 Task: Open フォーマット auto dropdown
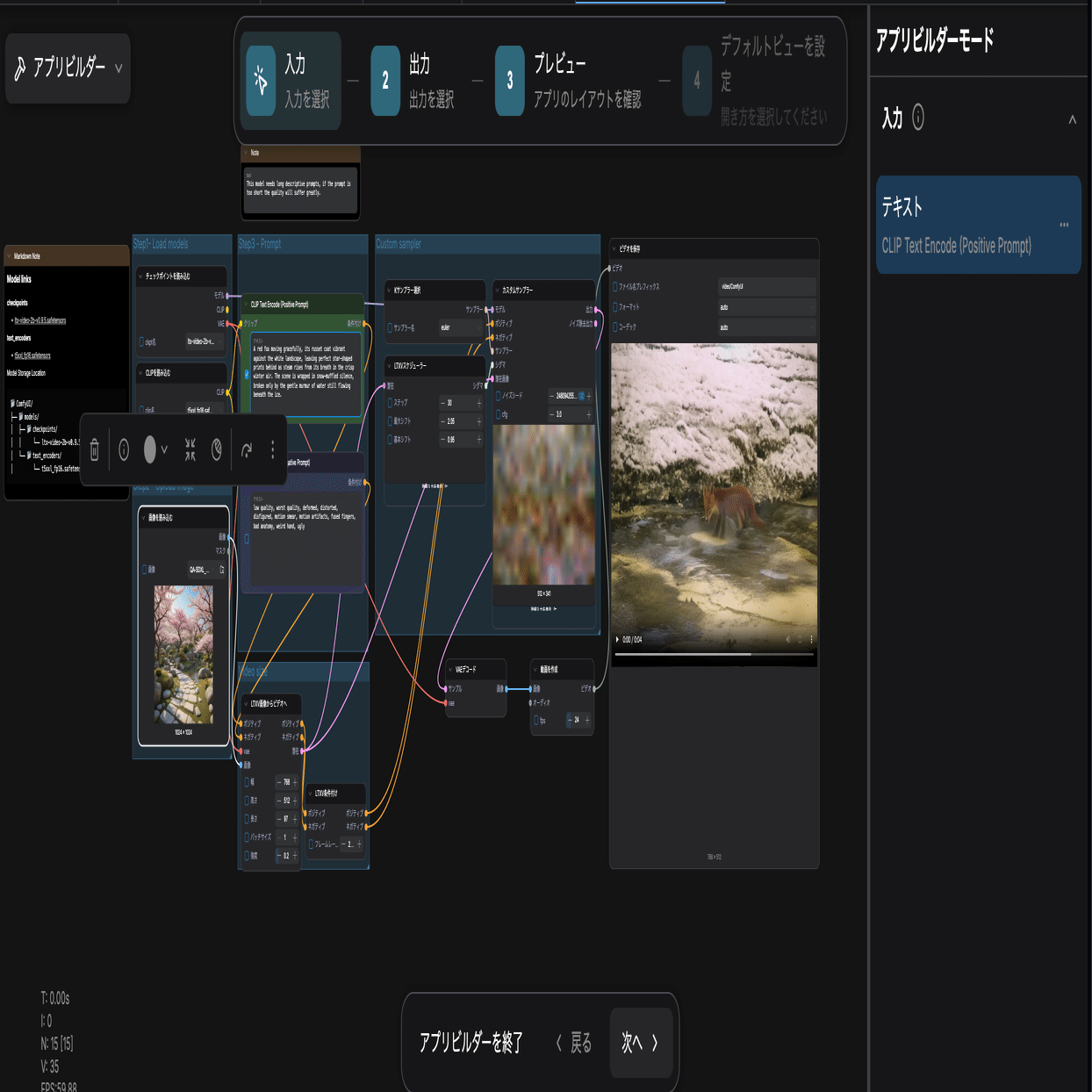point(767,307)
